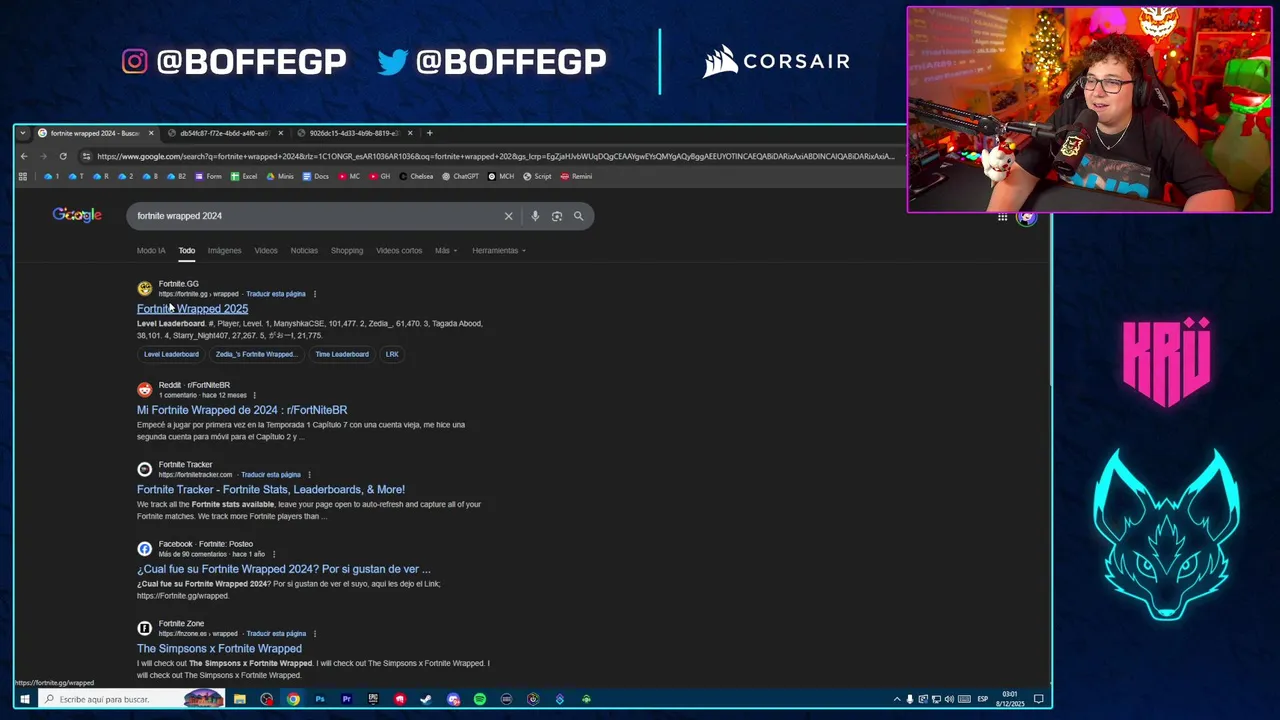Clear the search box with the X icon
This screenshot has width=1280, height=720.
pos(508,216)
